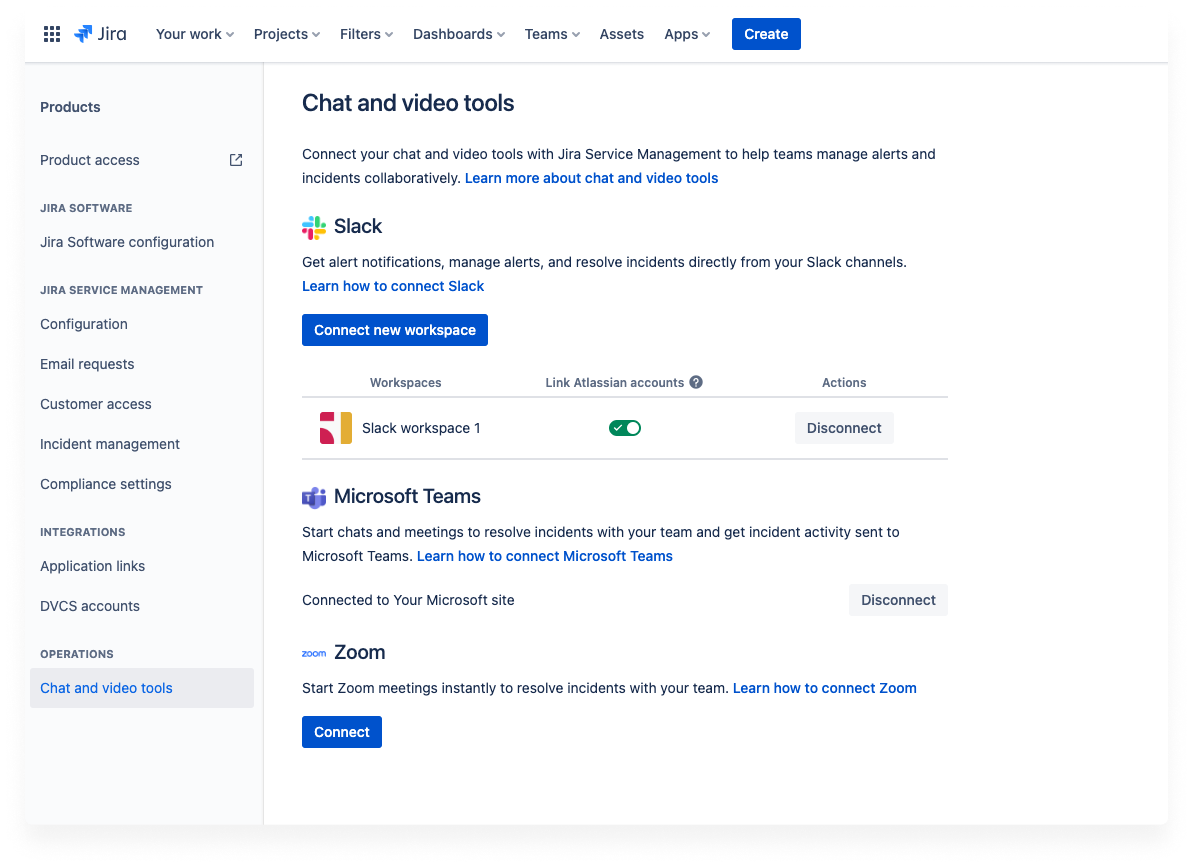
Task: Click the Create button
Action: click(x=766, y=33)
